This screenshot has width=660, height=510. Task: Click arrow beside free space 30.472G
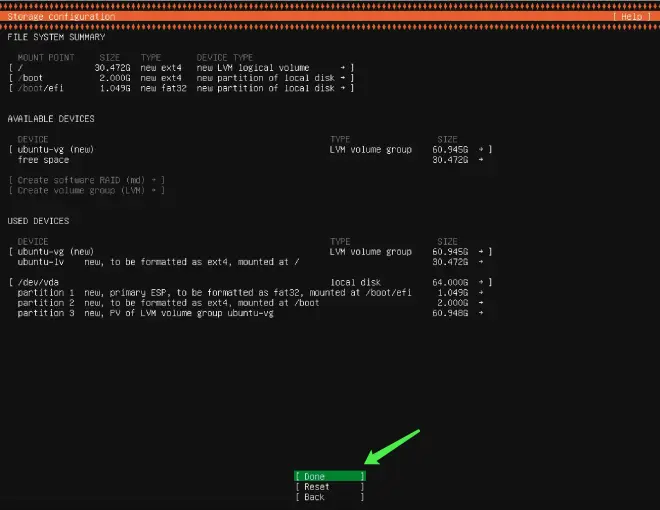pyautogui.click(x=481, y=159)
